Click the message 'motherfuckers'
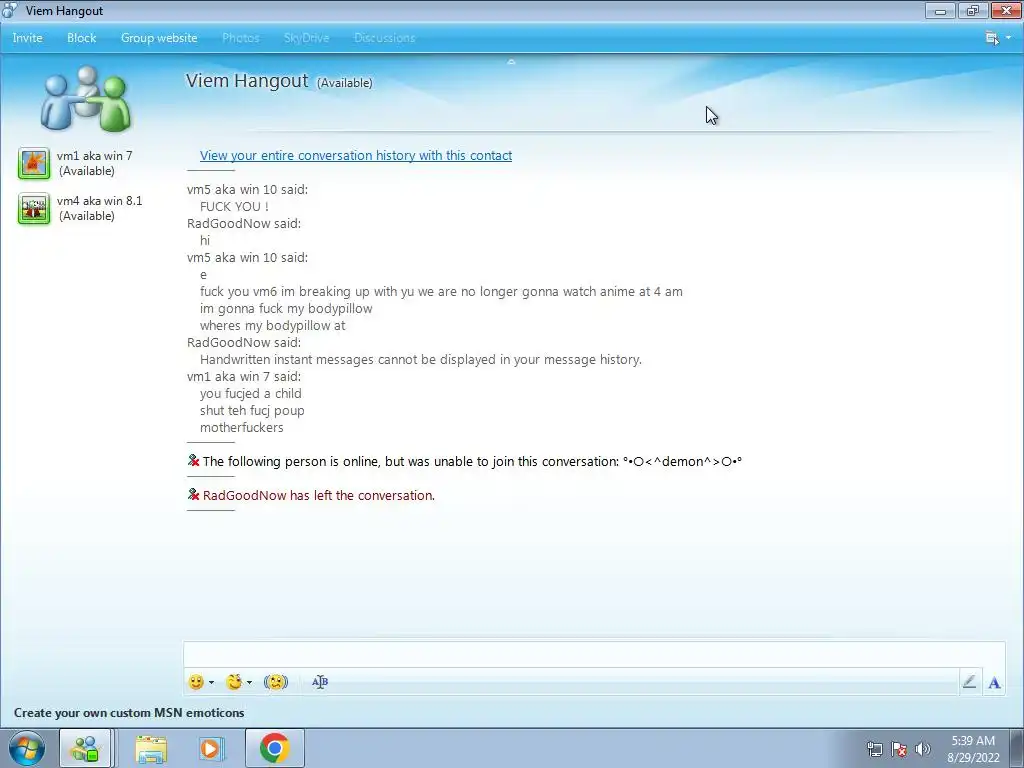 click(x=242, y=427)
